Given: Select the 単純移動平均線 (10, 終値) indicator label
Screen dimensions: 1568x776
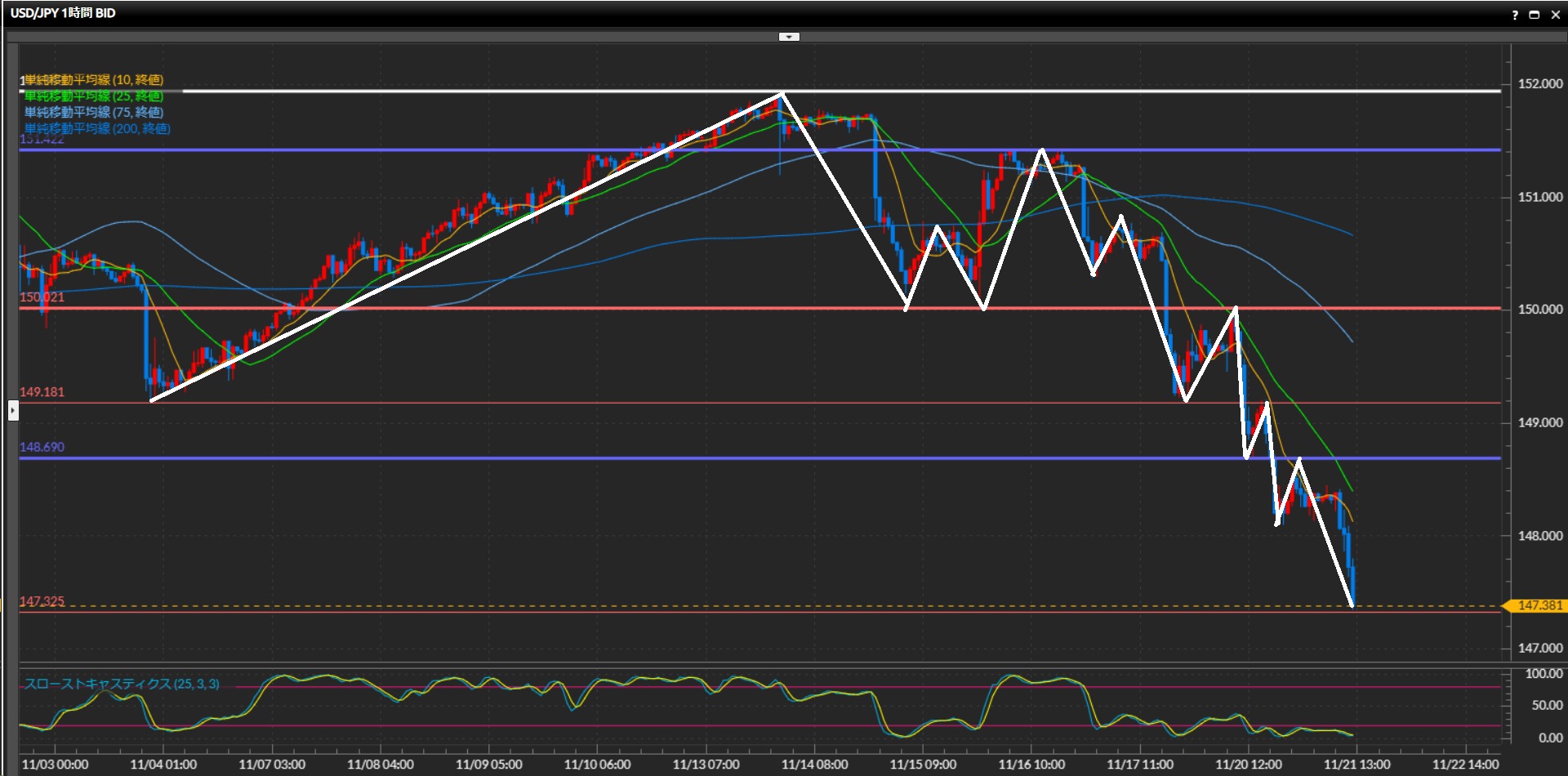Looking at the screenshot, I should coord(94,80).
